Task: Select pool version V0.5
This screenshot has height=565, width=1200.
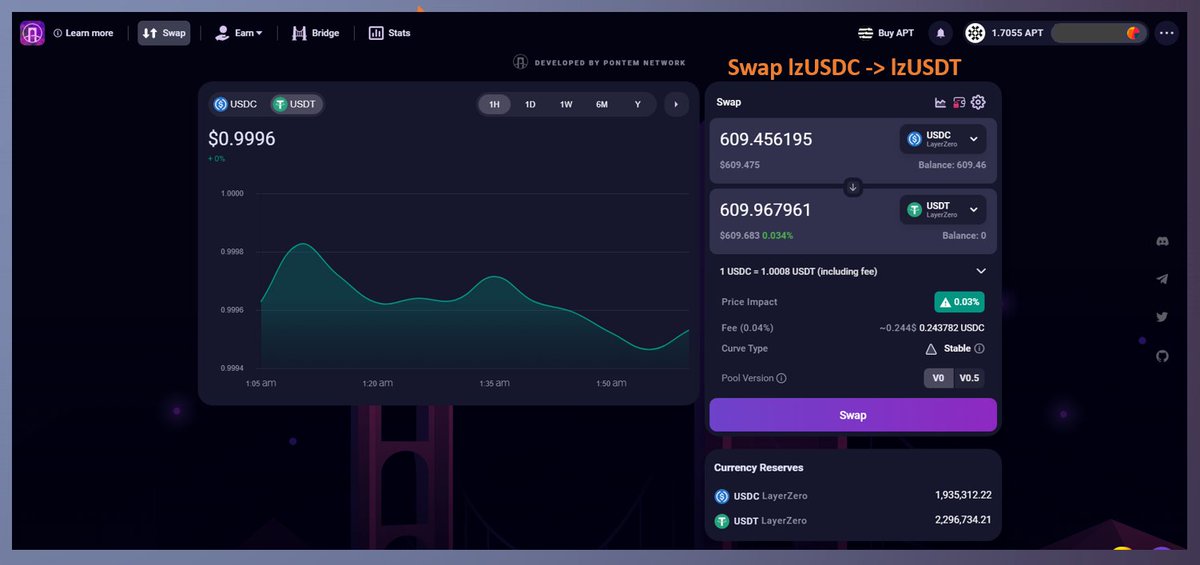Action: point(969,378)
